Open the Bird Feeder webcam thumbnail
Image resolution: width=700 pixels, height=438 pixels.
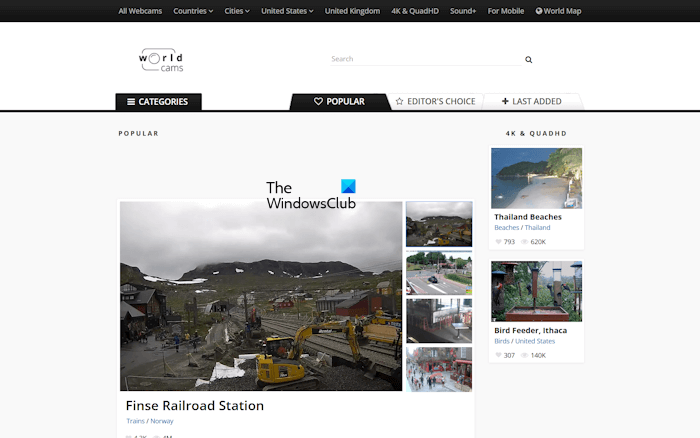click(537, 291)
